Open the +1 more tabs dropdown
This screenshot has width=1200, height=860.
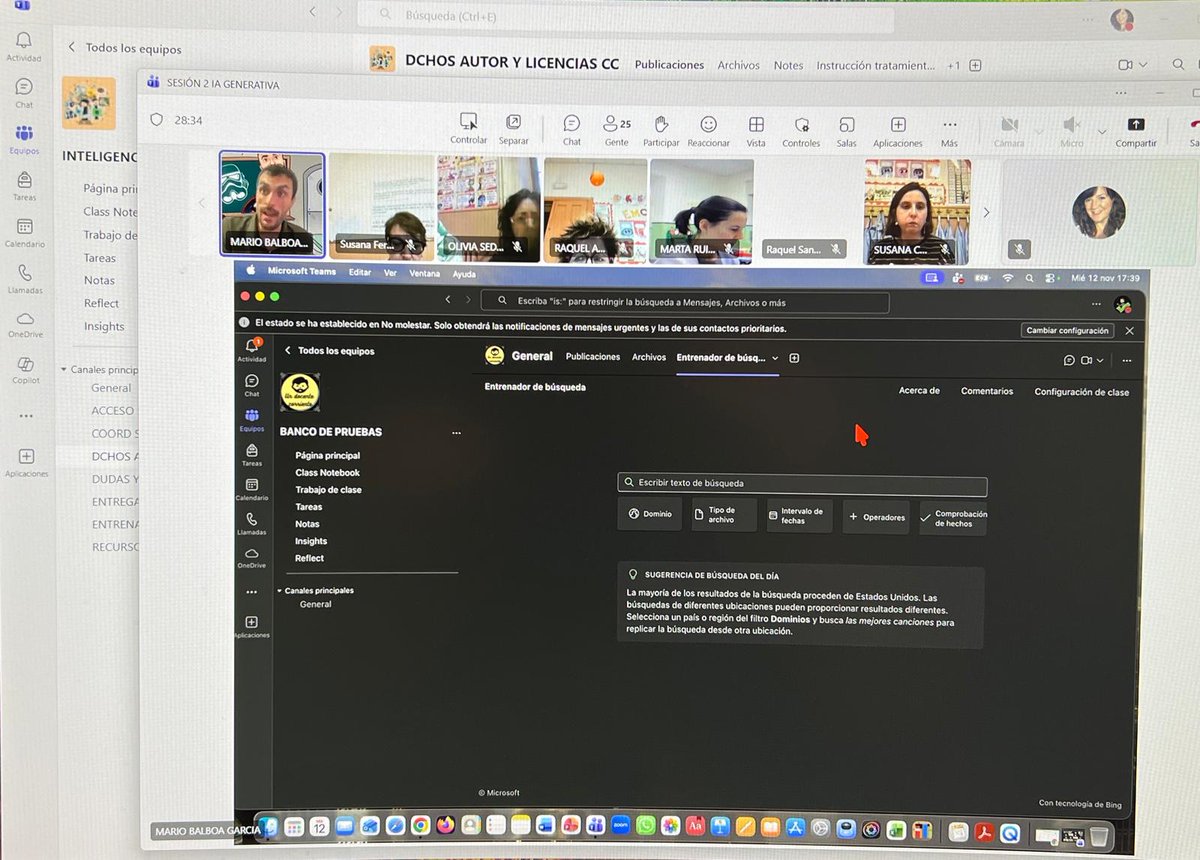pos(953,65)
